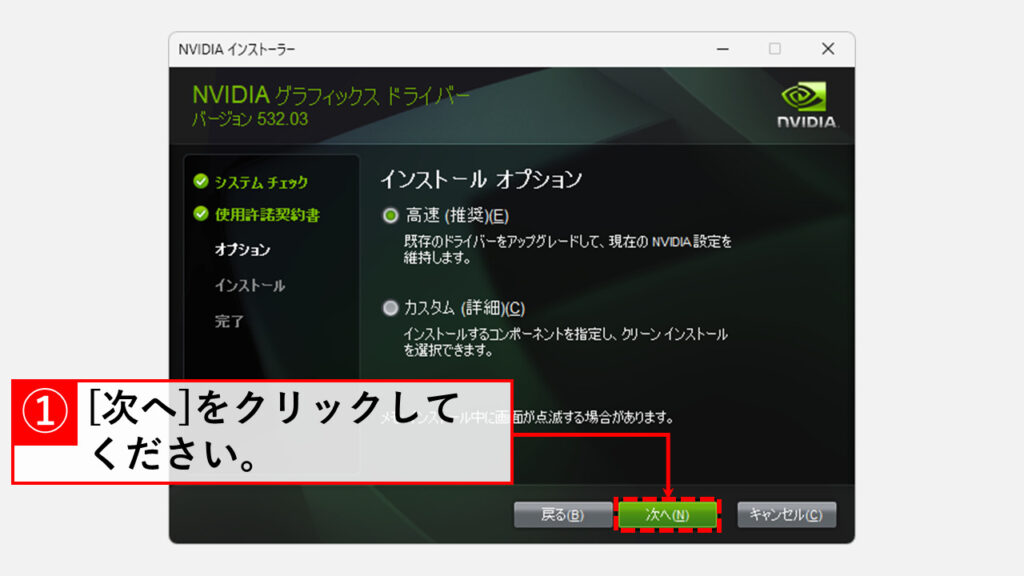Select the 高速 (推奨) radio option

point(390,215)
